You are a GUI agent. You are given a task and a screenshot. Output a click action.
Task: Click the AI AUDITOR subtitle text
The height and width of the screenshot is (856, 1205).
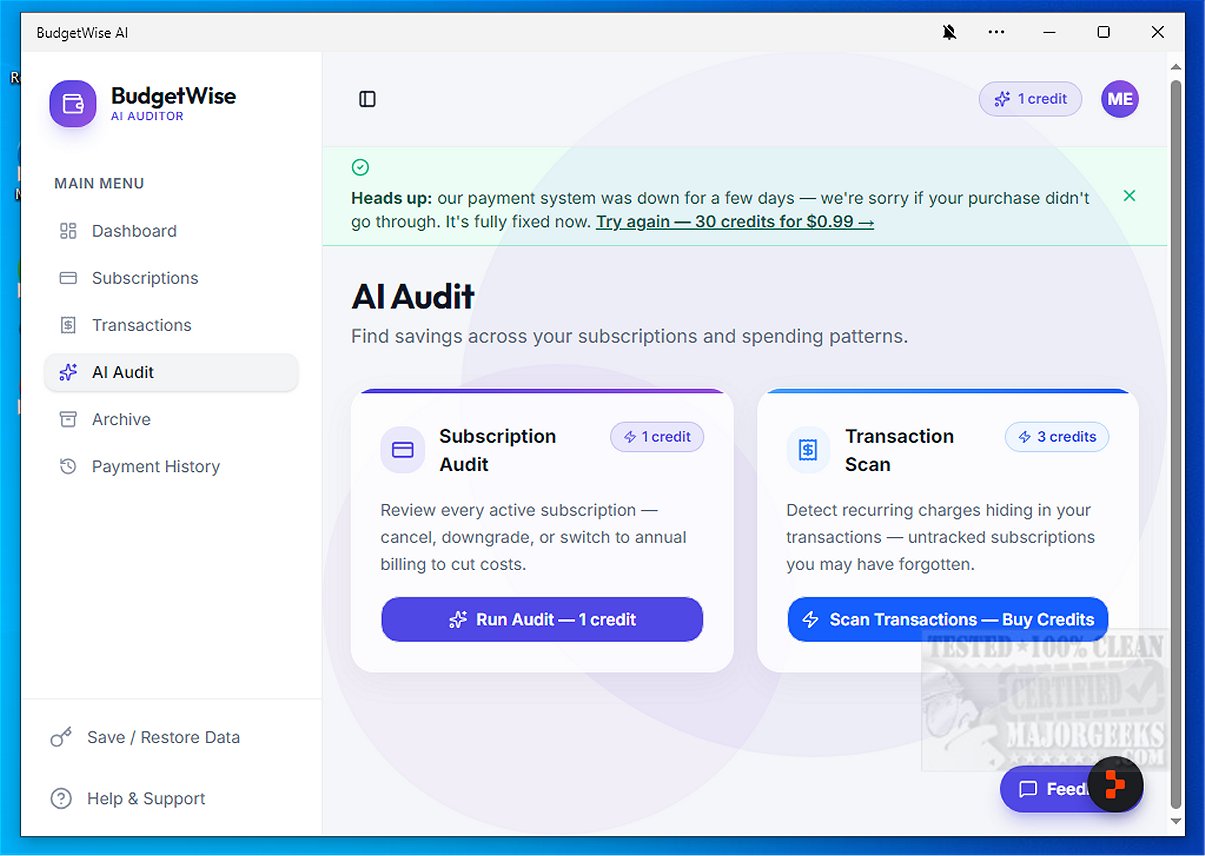pyautogui.click(x=147, y=116)
